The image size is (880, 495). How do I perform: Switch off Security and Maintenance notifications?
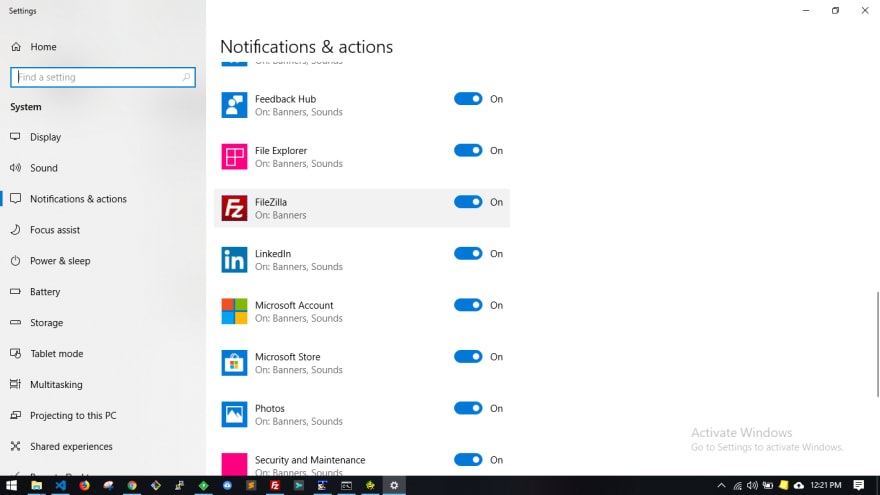[x=468, y=460]
